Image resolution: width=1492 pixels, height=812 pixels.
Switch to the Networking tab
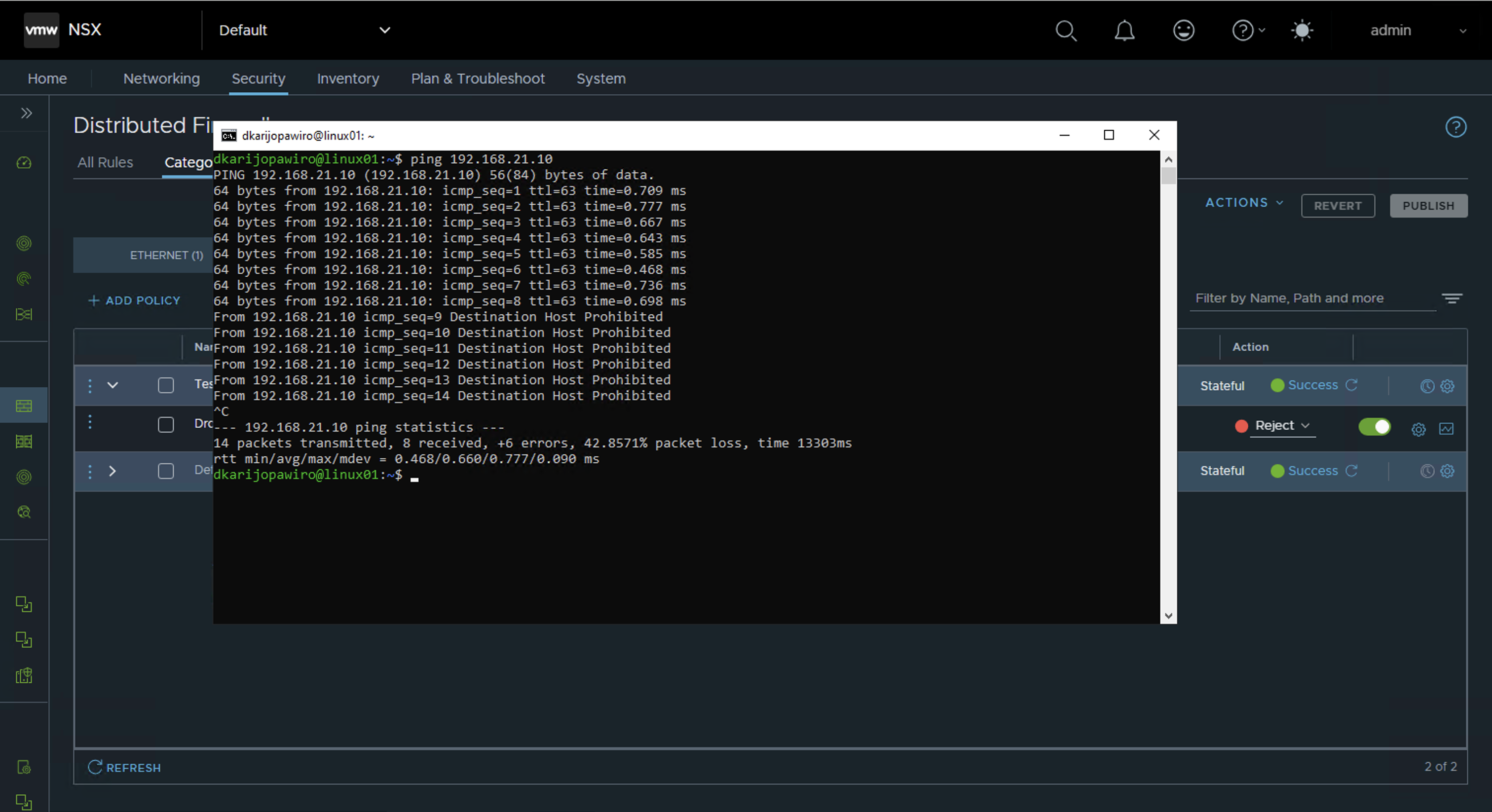point(161,79)
